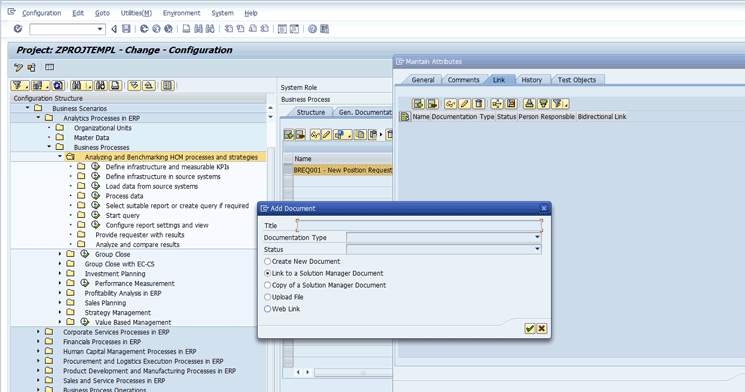The image size is (745, 392).
Task: Switch to the History tab
Action: [532, 80]
